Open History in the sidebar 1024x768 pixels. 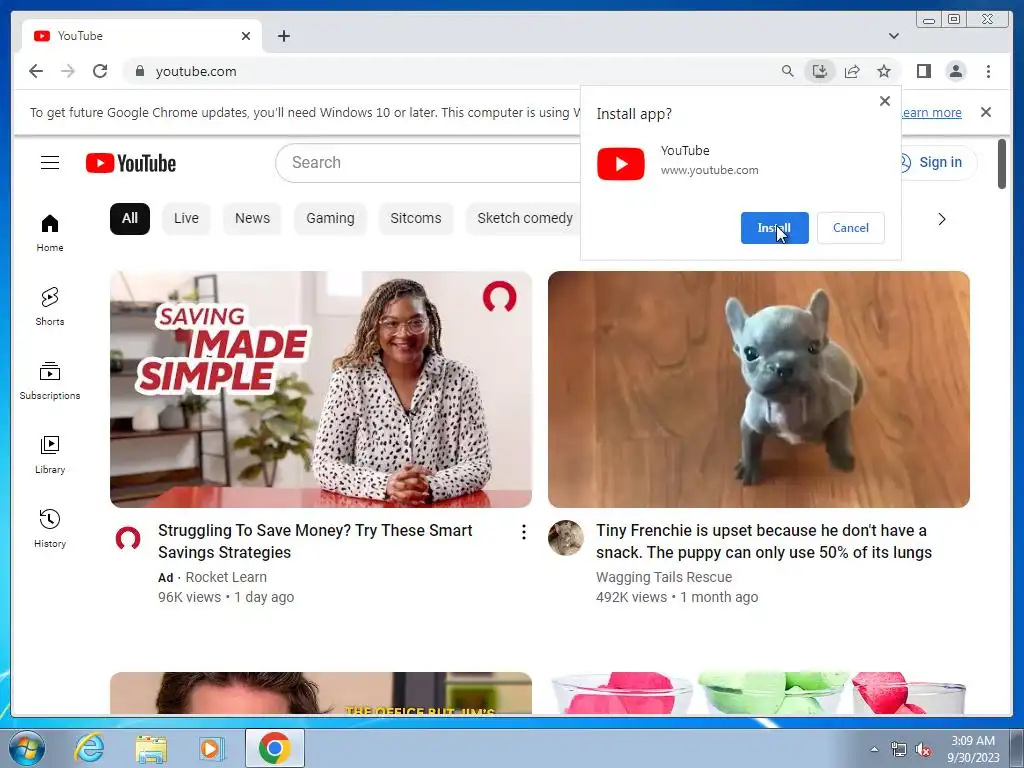point(50,529)
